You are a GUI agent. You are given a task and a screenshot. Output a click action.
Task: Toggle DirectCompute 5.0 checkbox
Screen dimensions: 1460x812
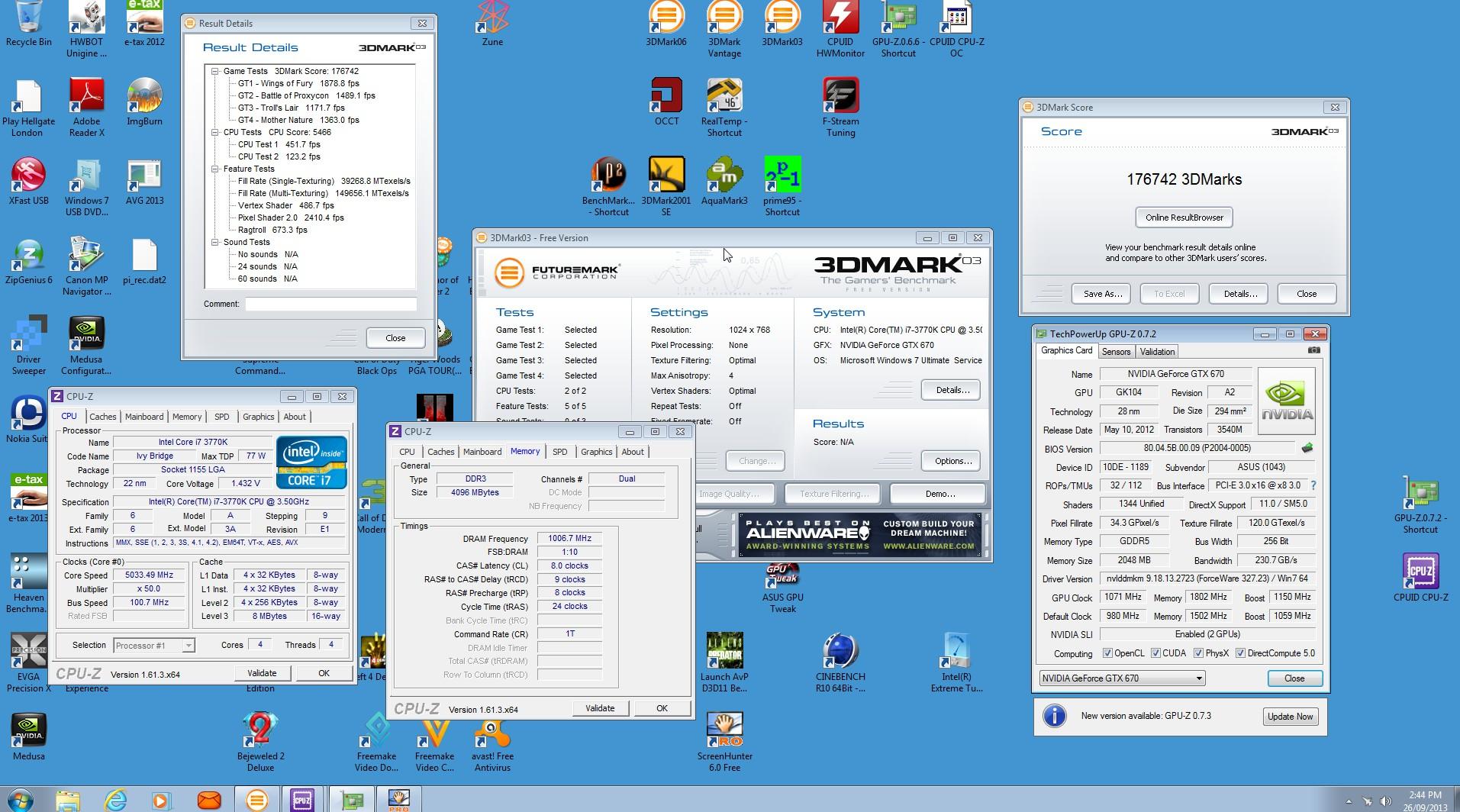[x=1240, y=653]
